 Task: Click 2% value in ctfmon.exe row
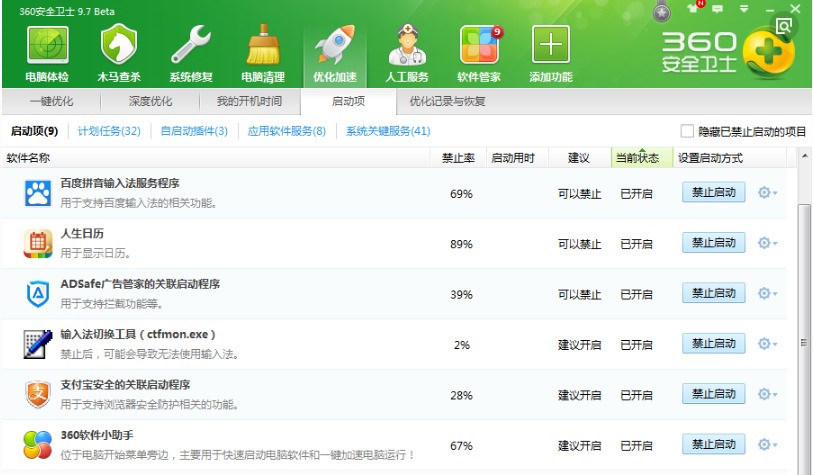(x=461, y=345)
